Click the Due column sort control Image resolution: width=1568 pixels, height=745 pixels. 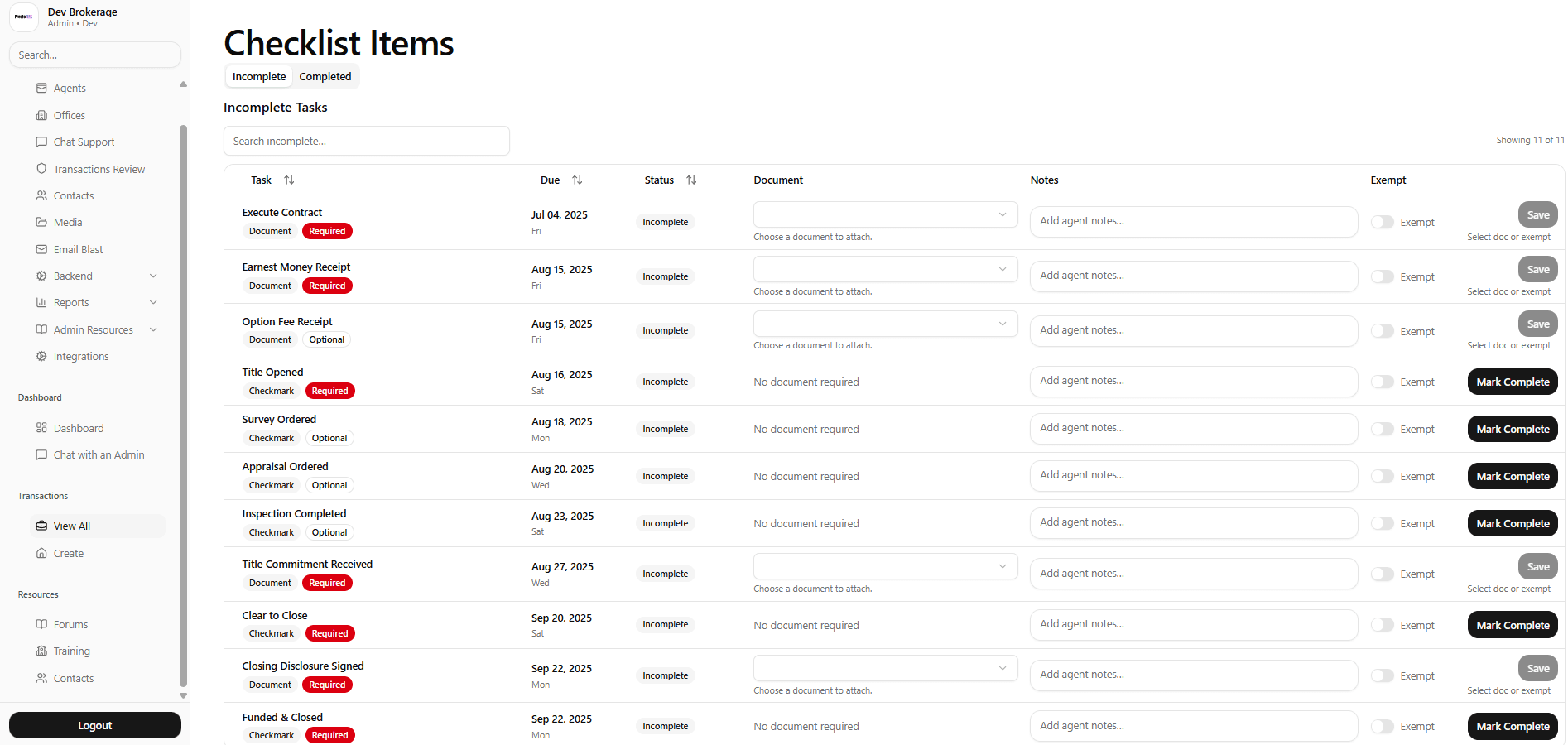coord(578,180)
